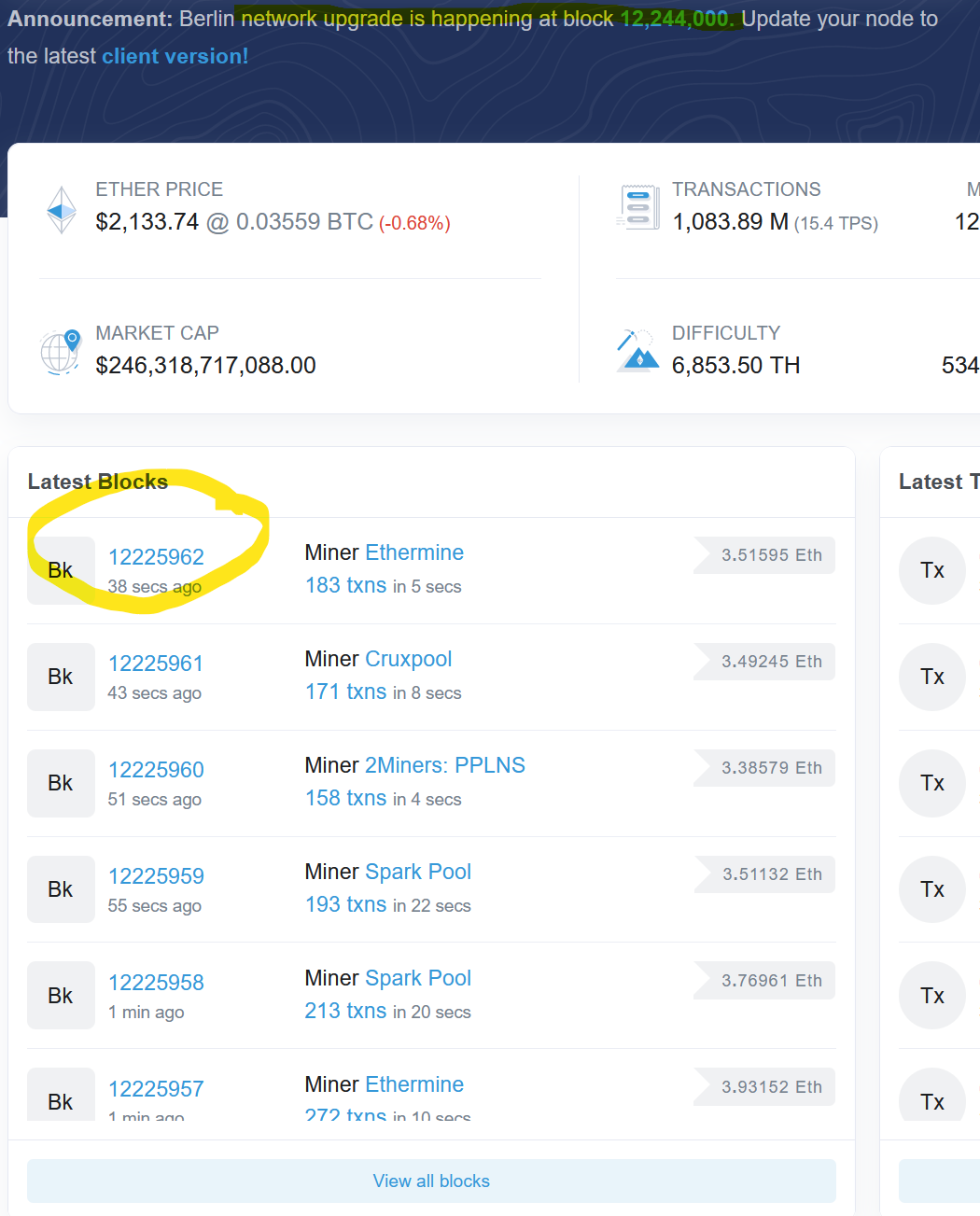Viewport: 980px width, 1216px height.
Task: Click the 0.03559 BTC price text
Action: coord(304,222)
